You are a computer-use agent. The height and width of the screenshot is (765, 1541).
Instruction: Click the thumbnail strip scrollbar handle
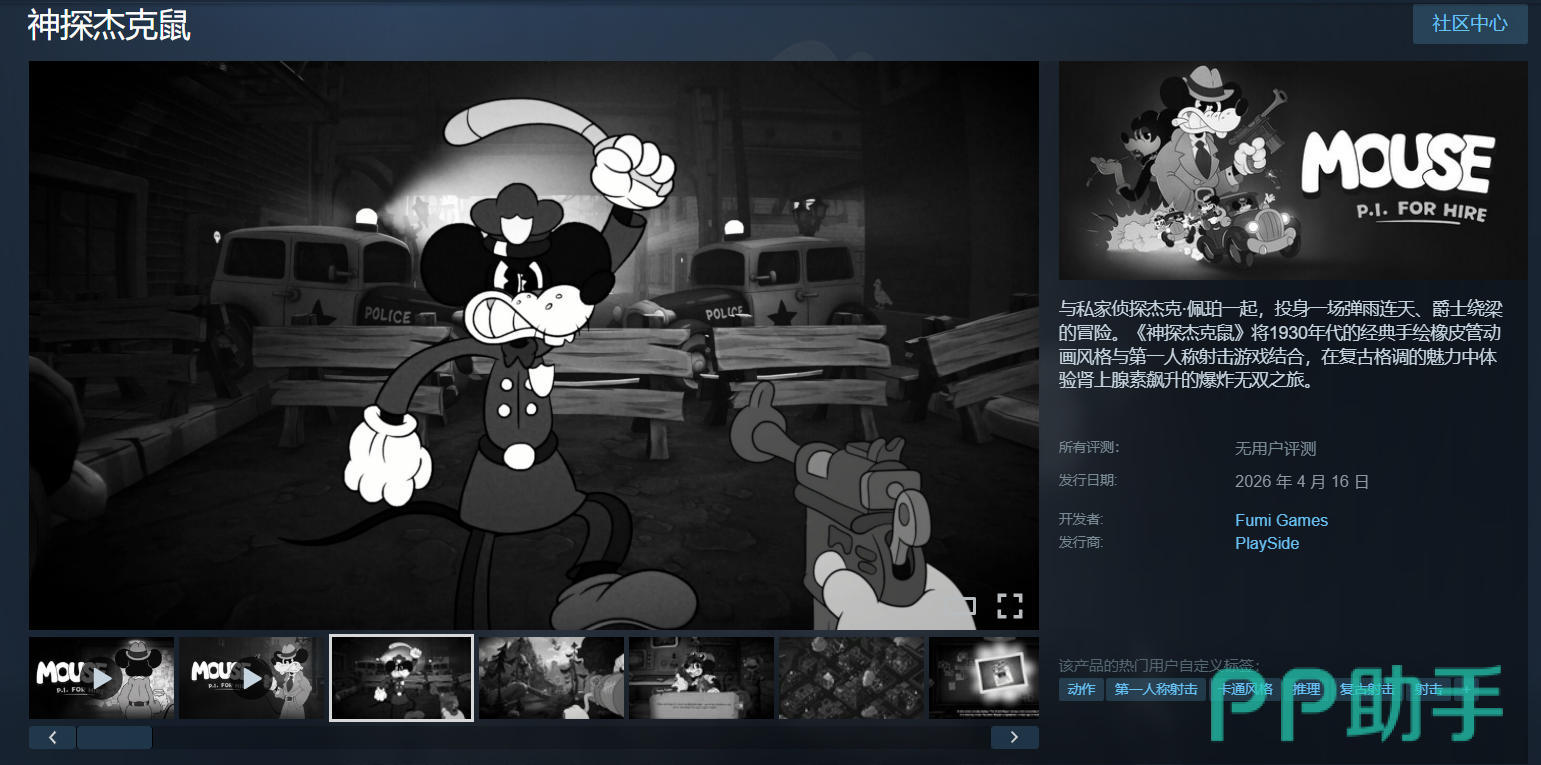114,738
